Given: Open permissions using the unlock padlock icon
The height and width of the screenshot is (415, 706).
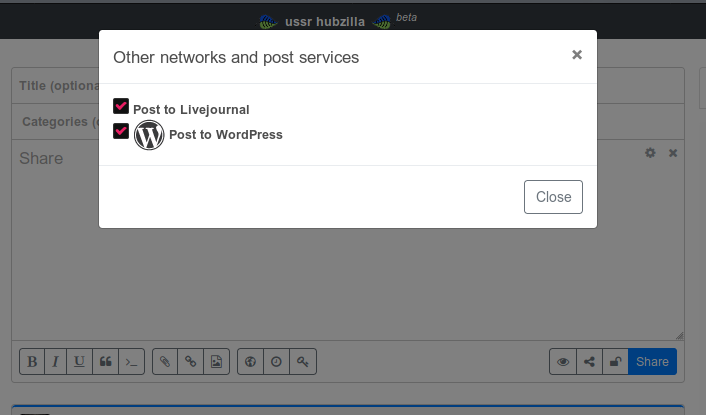Looking at the screenshot, I should pos(615,361).
